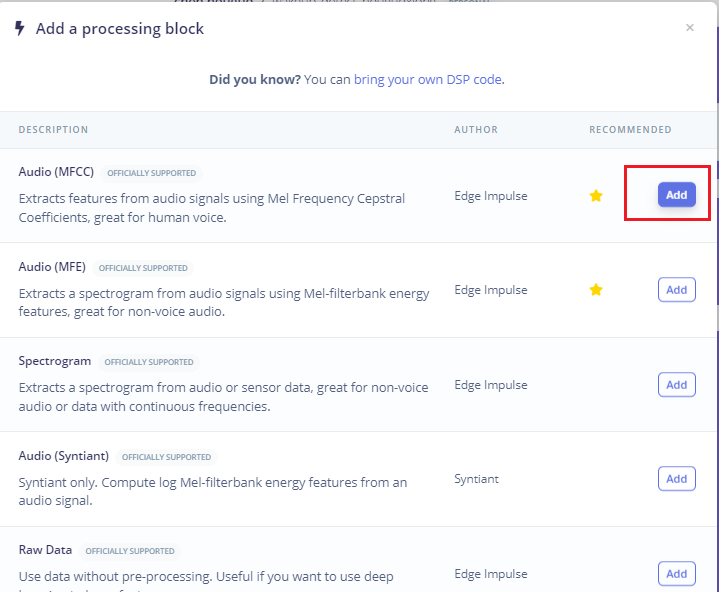Select the Audio (MFE) block title
This screenshot has height=592, width=719.
tap(52, 267)
